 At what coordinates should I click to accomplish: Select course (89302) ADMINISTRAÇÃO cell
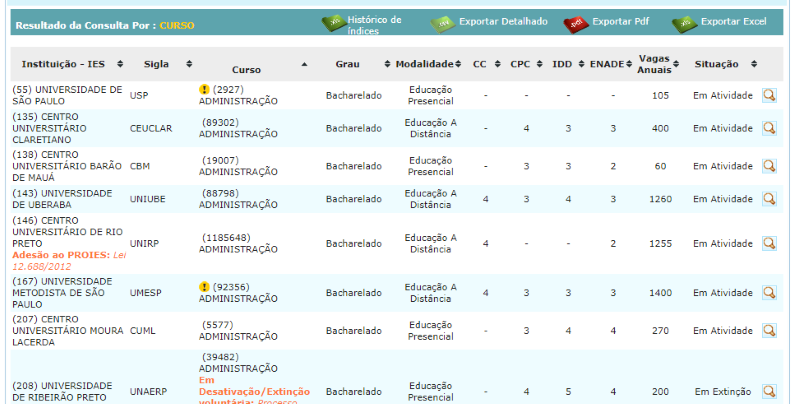click(238, 128)
